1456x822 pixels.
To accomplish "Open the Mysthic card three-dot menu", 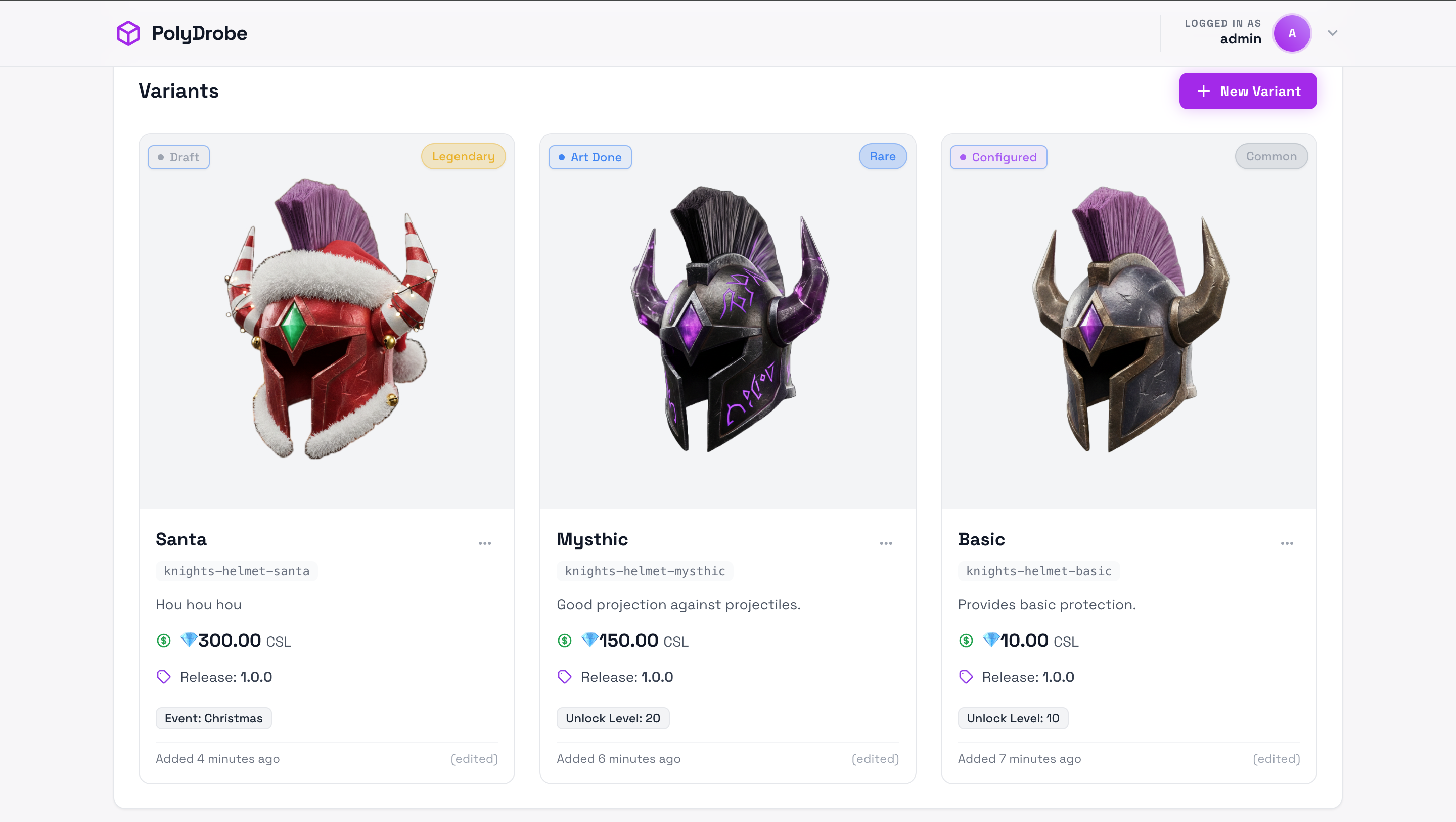I will [x=886, y=543].
